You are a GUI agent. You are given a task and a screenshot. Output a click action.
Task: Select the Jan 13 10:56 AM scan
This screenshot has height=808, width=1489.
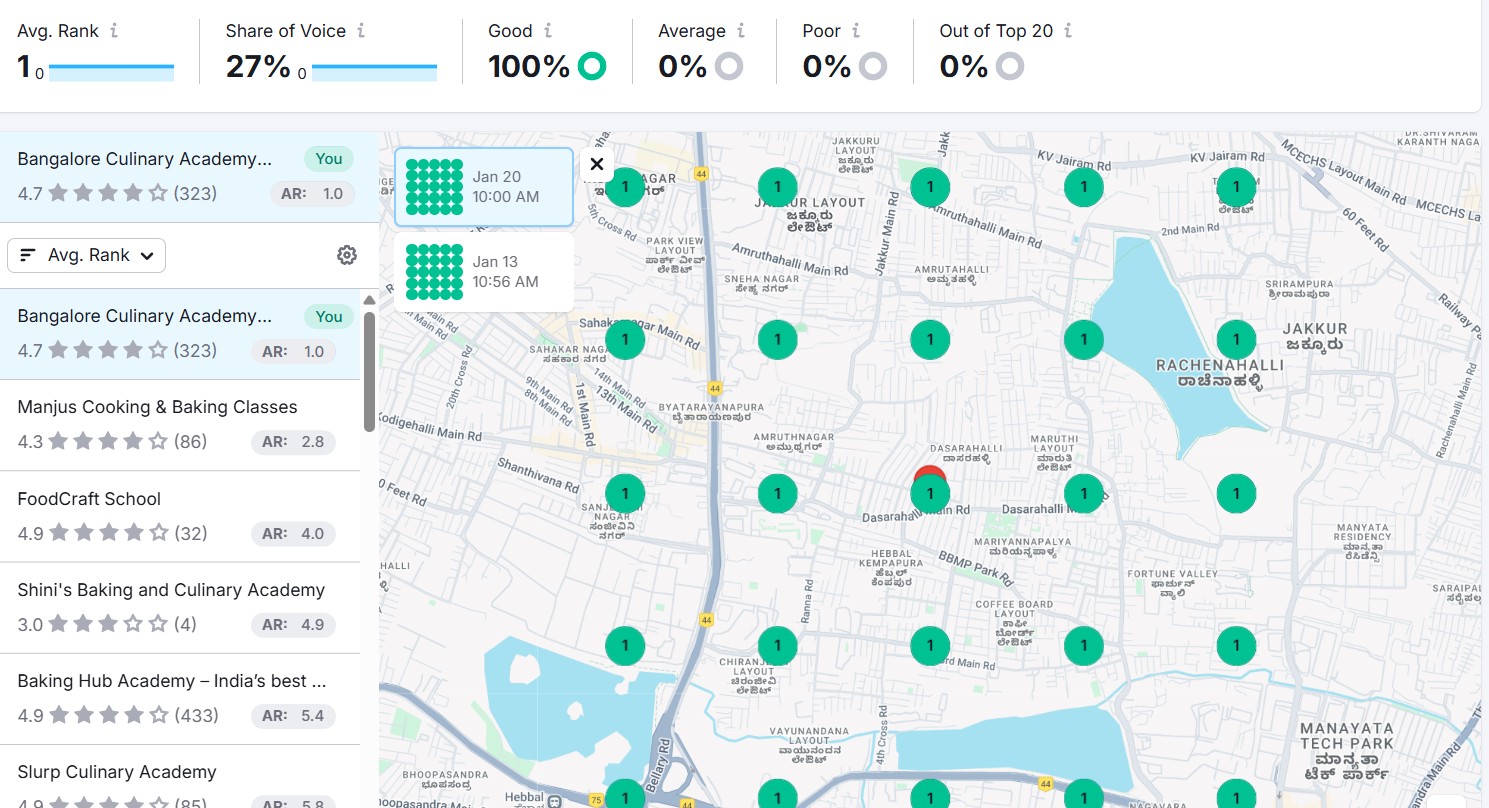click(x=484, y=272)
